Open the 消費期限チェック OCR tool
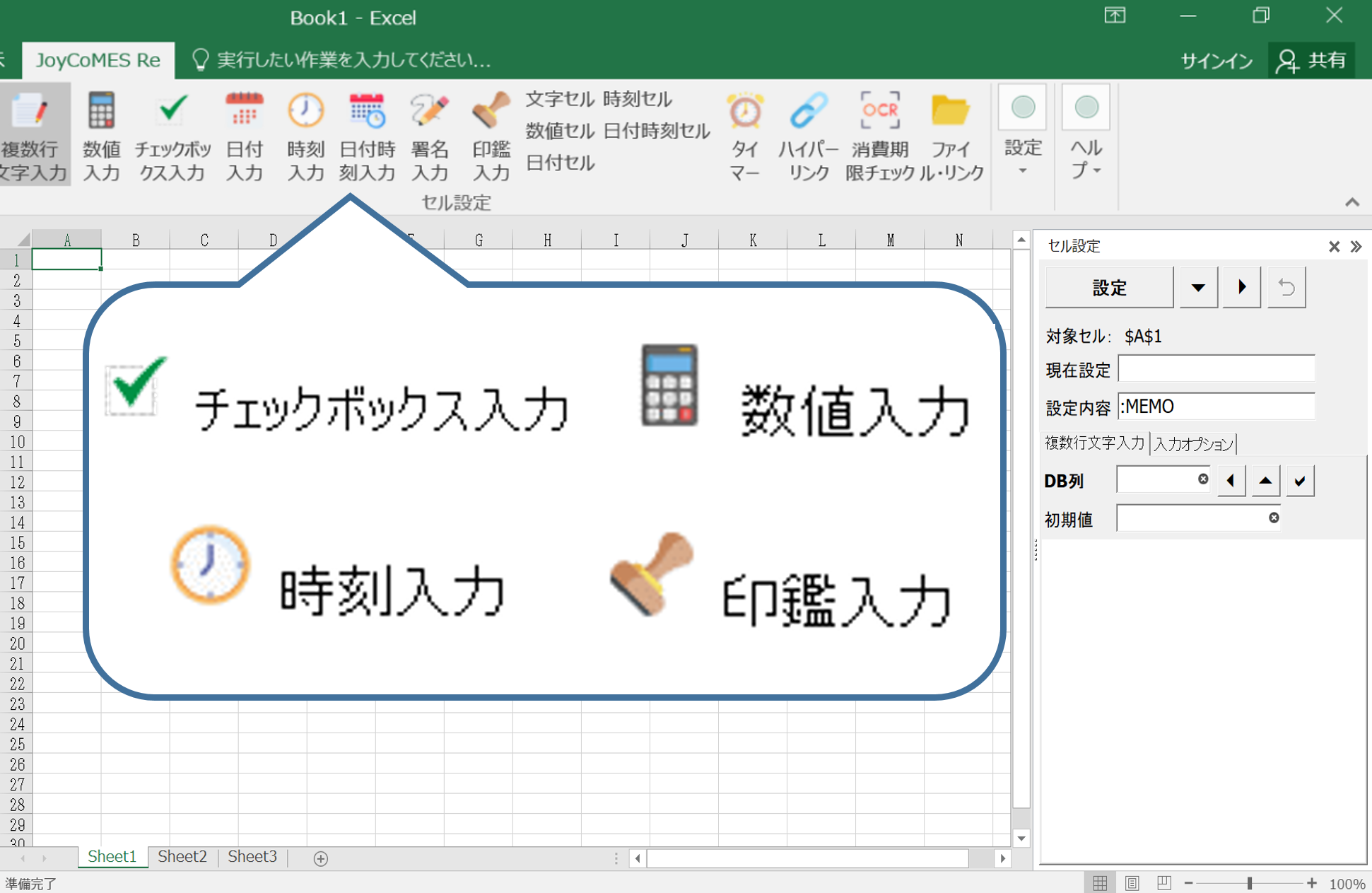1372x893 pixels. pos(880,111)
